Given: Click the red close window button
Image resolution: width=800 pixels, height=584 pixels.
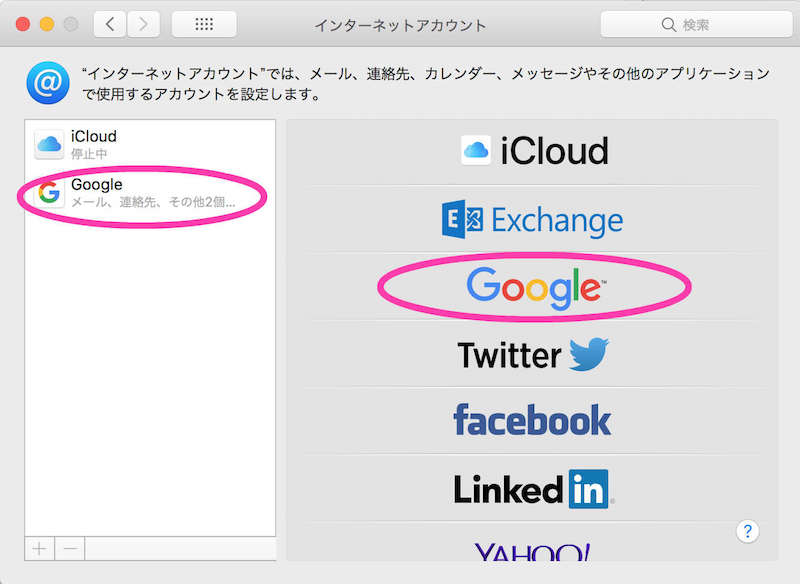Looking at the screenshot, I should pos(22,24).
